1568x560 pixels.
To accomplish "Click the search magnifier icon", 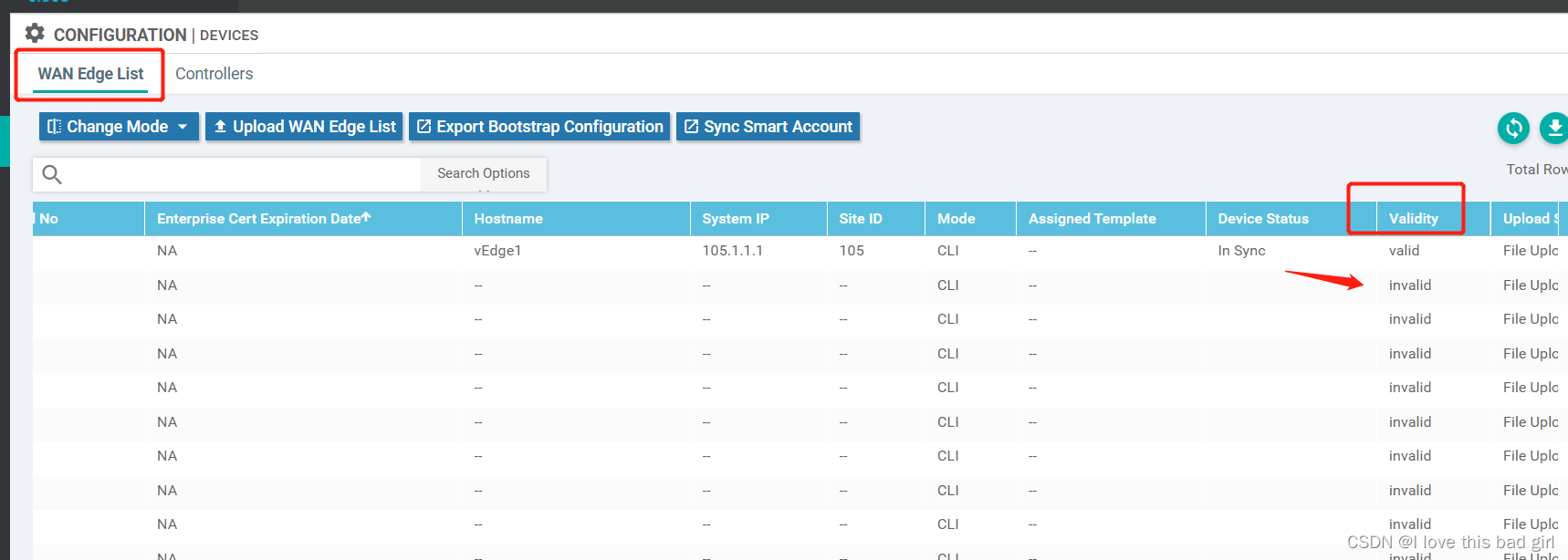I will click(52, 174).
